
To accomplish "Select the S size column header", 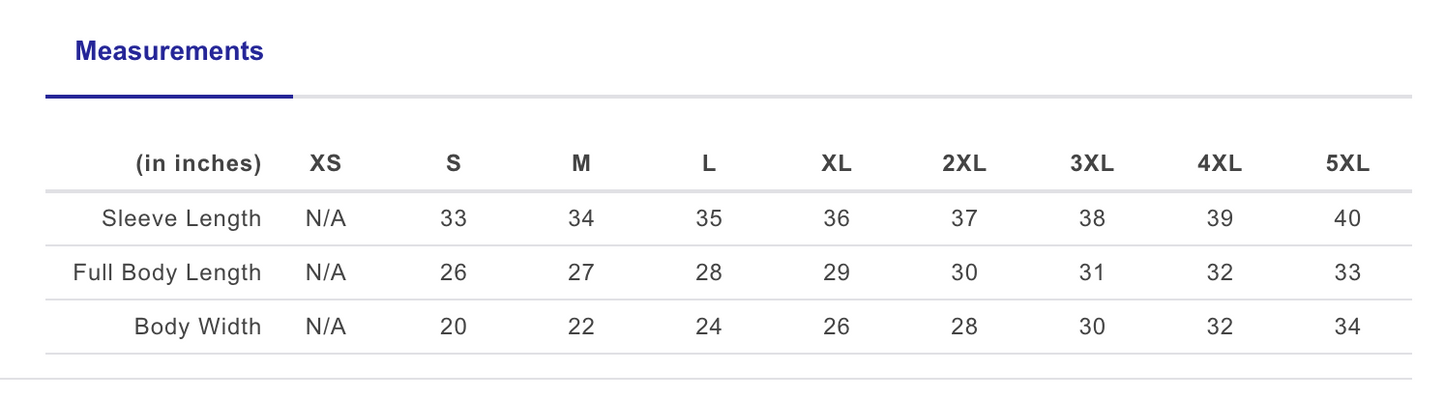I will pyautogui.click(x=453, y=164).
